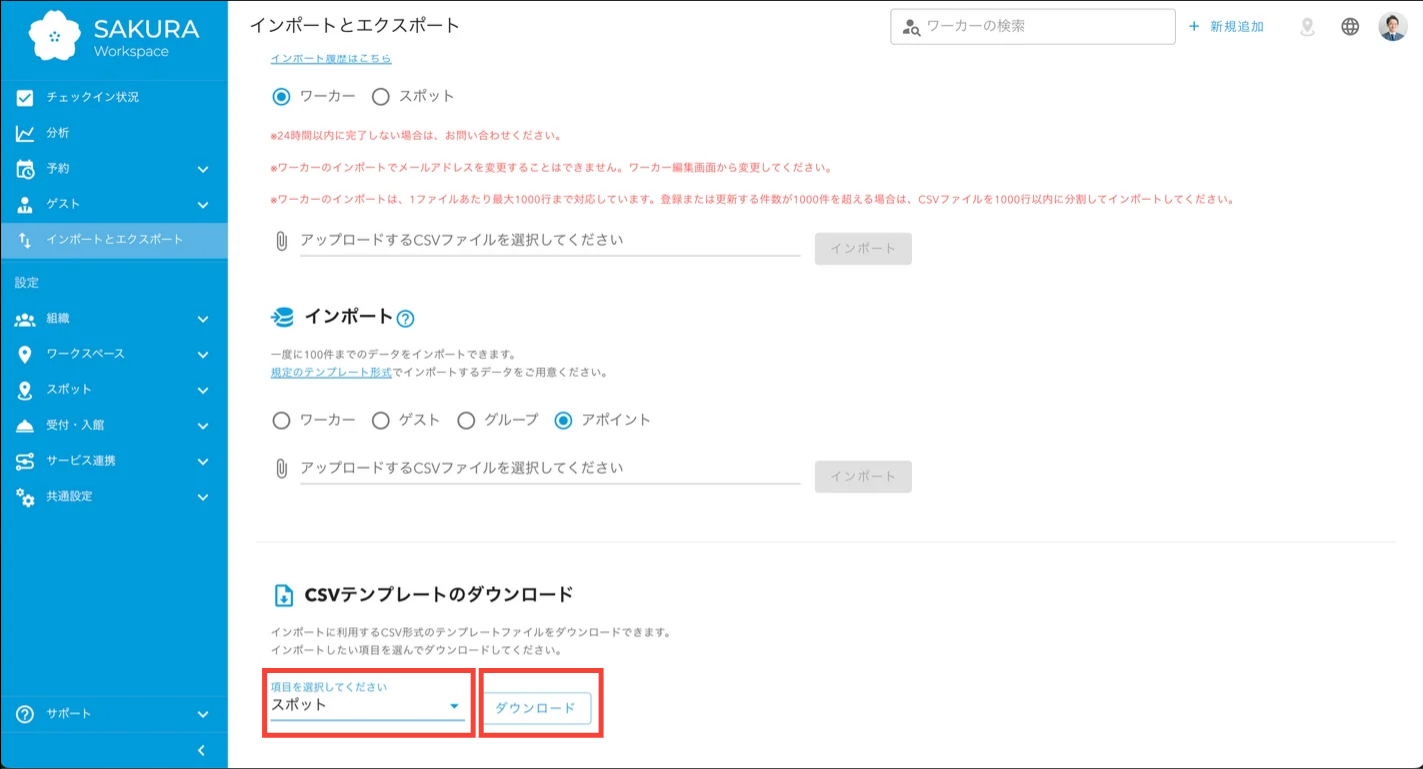Click the paperclip icon in the upper upload field

coord(282,241)
